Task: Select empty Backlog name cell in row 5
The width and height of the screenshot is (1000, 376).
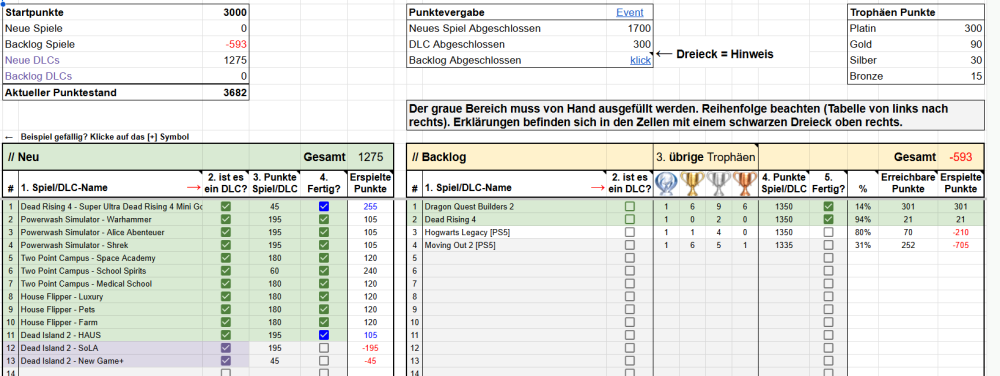Action: tap(514, 258)
